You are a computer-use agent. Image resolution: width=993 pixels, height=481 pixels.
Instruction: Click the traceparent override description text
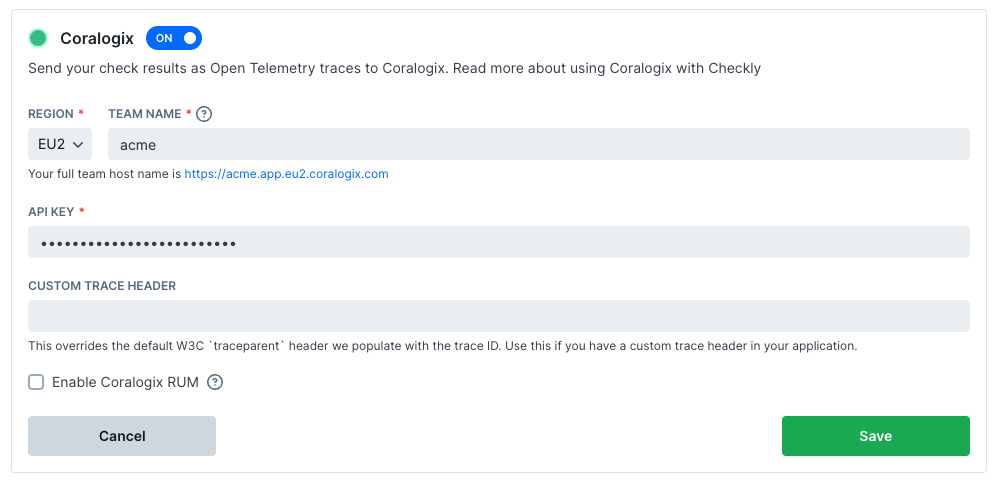442,346
